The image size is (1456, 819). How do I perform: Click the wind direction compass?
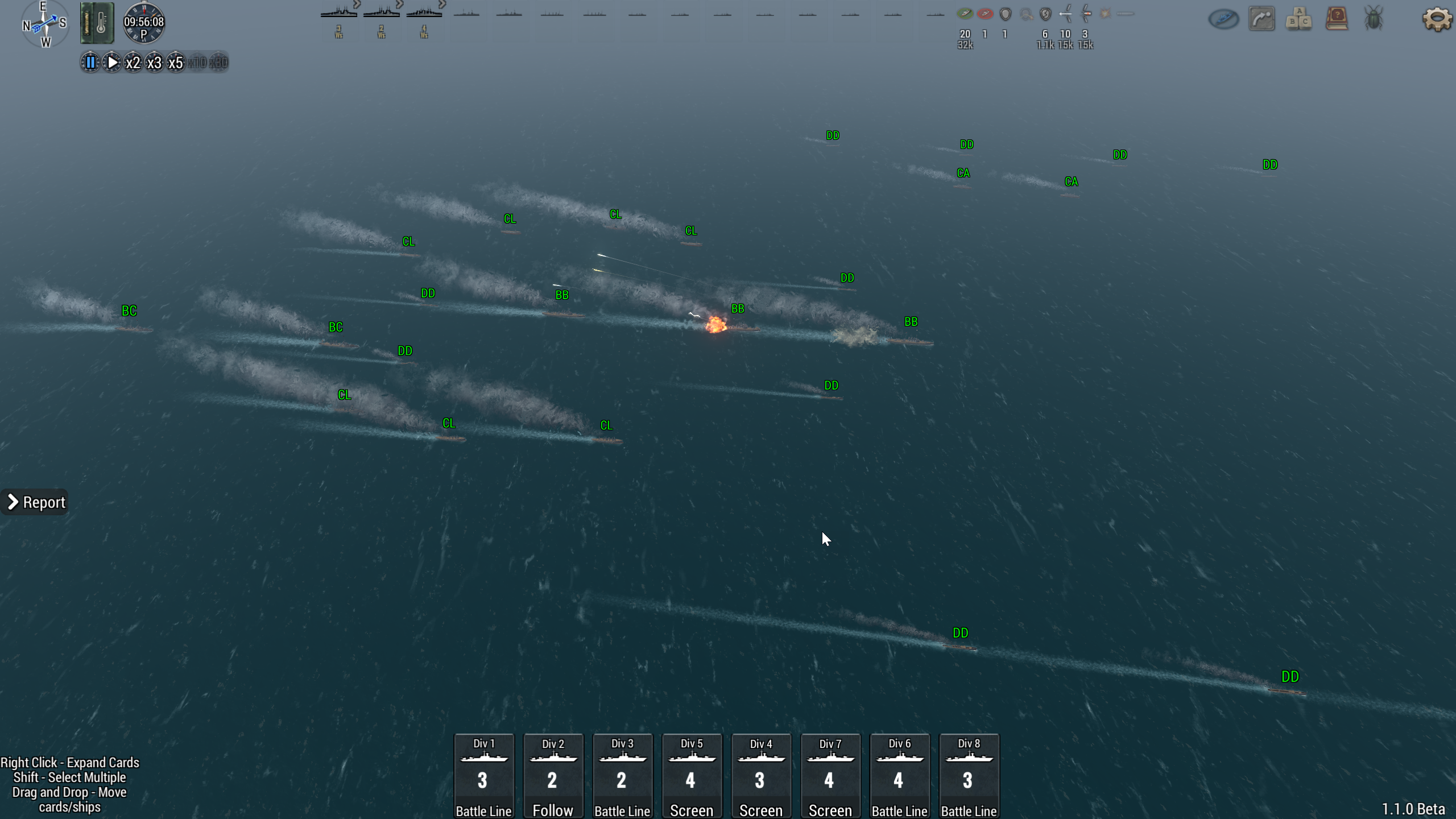point(44,24)
